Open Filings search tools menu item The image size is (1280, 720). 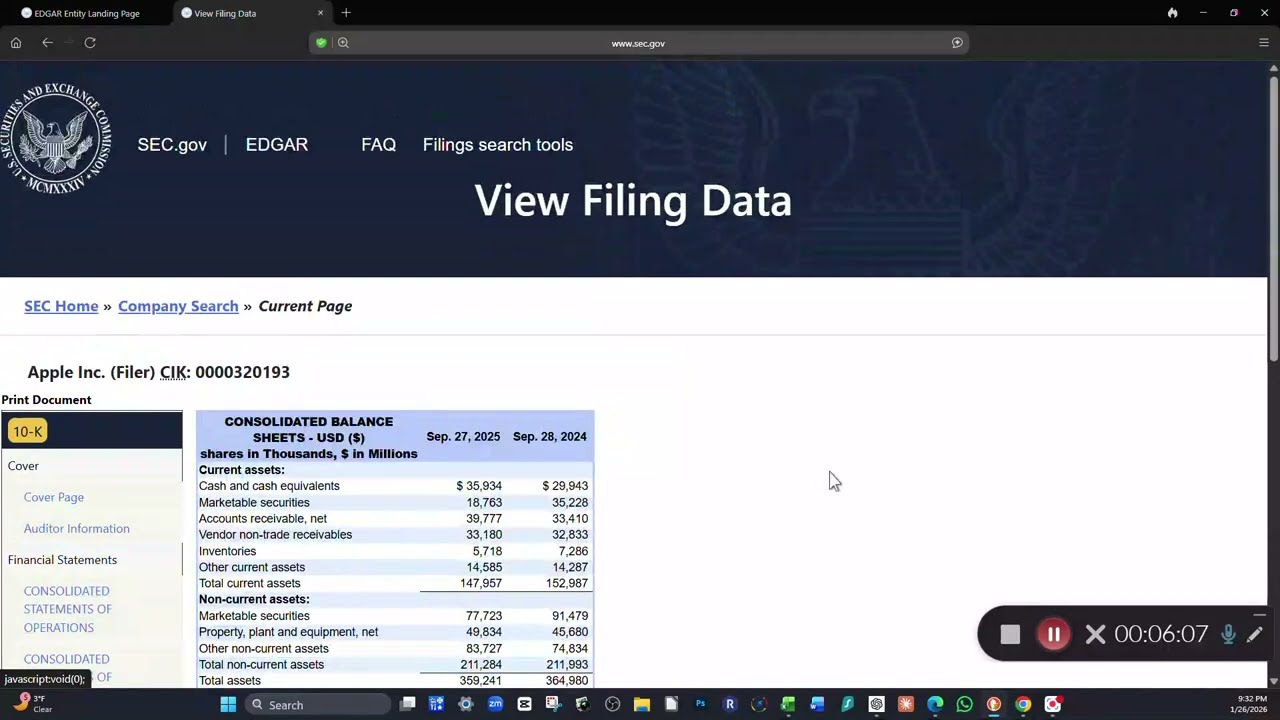(x=498, y=145)
